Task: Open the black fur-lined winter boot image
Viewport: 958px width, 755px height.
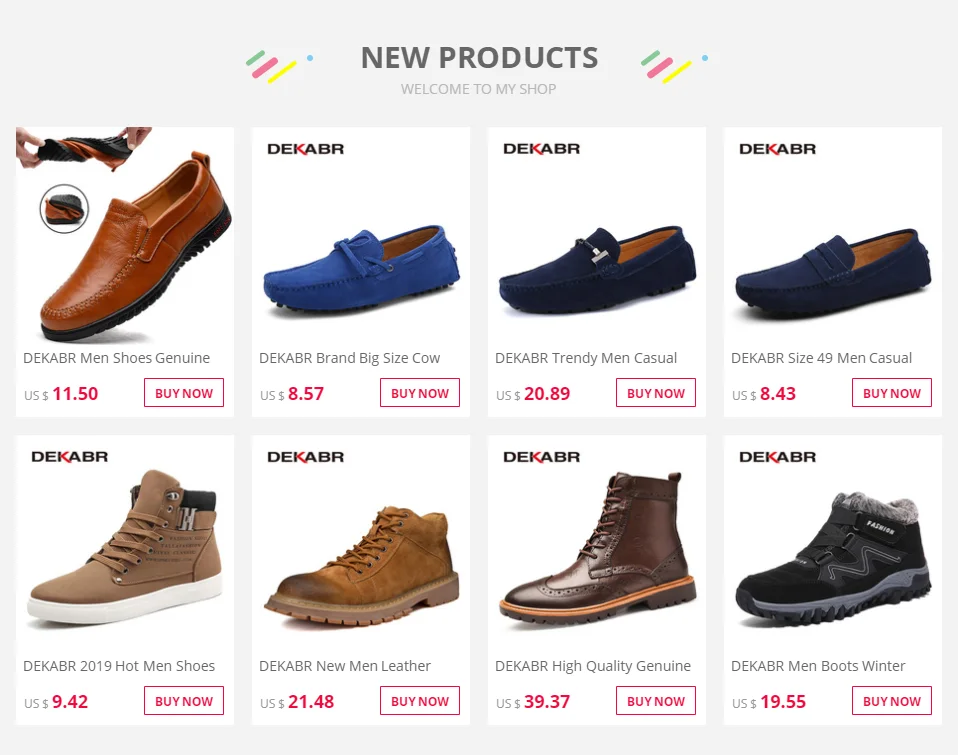Action: (833, 544)
